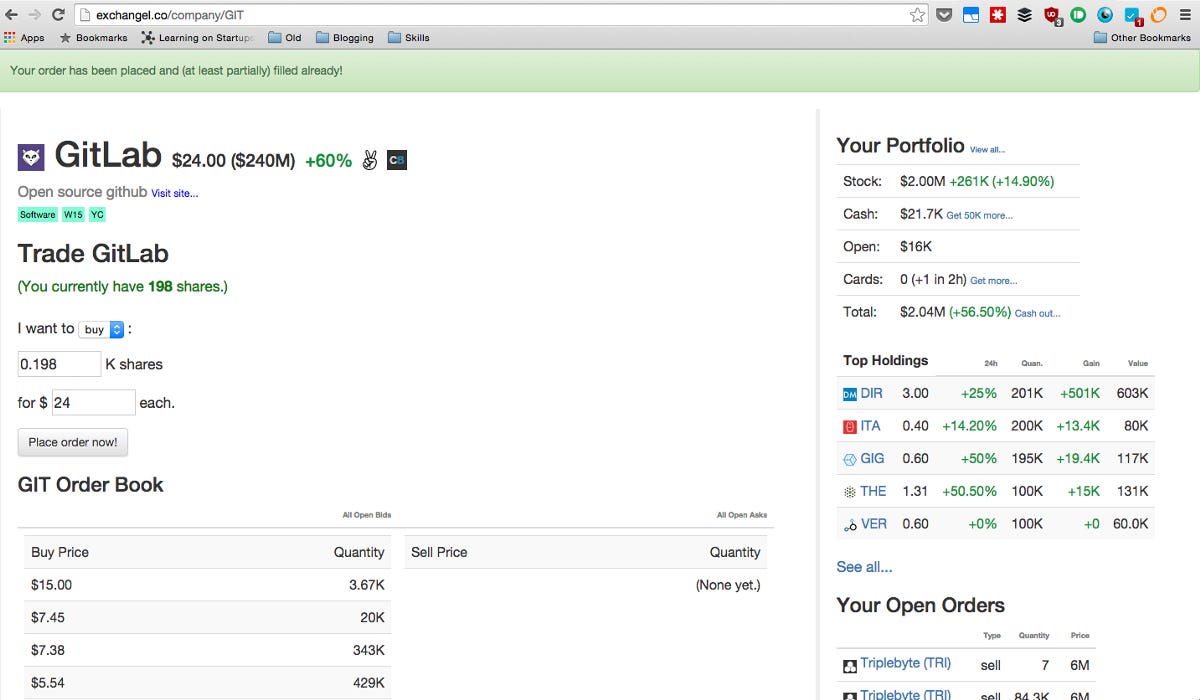Viewport: 1200px width, 700px height.
Task: Click the $7.45 buy price cell
Action: (48, 618)
